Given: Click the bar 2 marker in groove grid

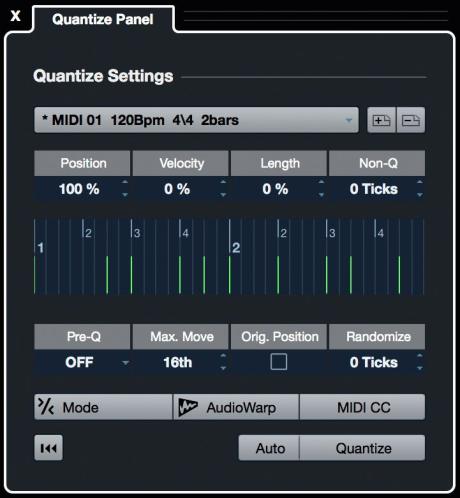Looking at the screenshot, I should click(236, 248).
